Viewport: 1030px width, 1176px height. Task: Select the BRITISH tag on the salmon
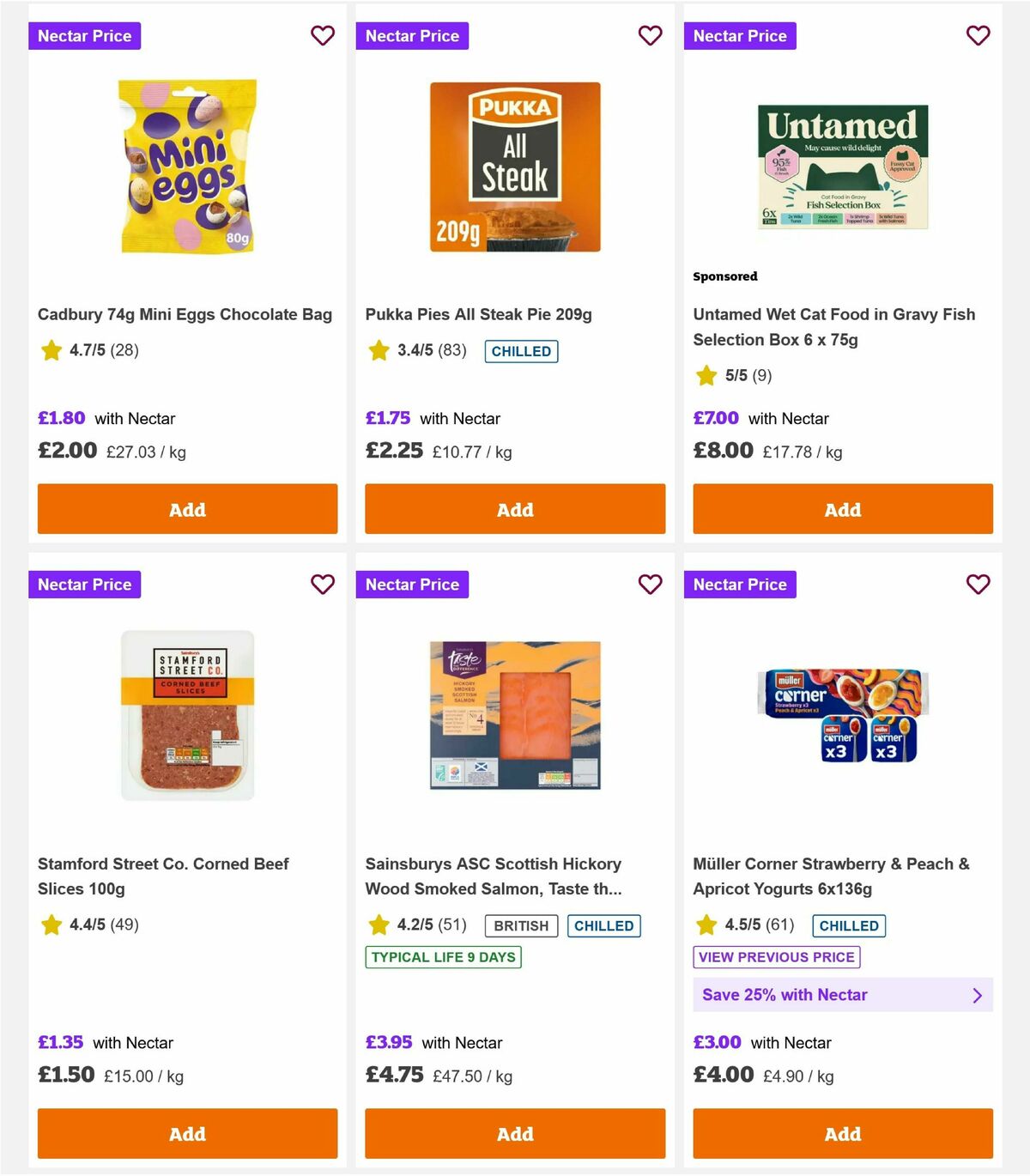tap(521, 925)
